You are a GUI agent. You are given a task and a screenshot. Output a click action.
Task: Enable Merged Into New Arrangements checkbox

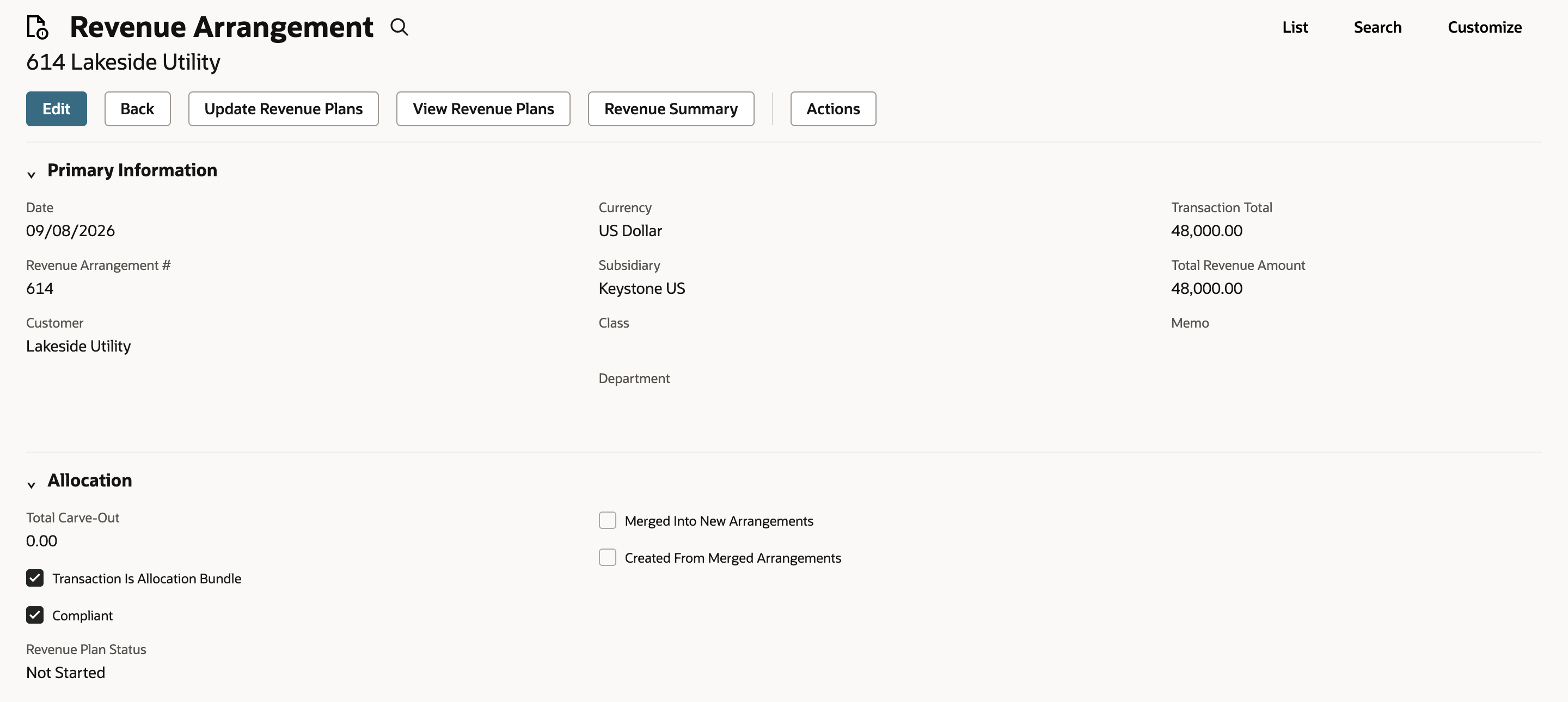pos(608,520)
